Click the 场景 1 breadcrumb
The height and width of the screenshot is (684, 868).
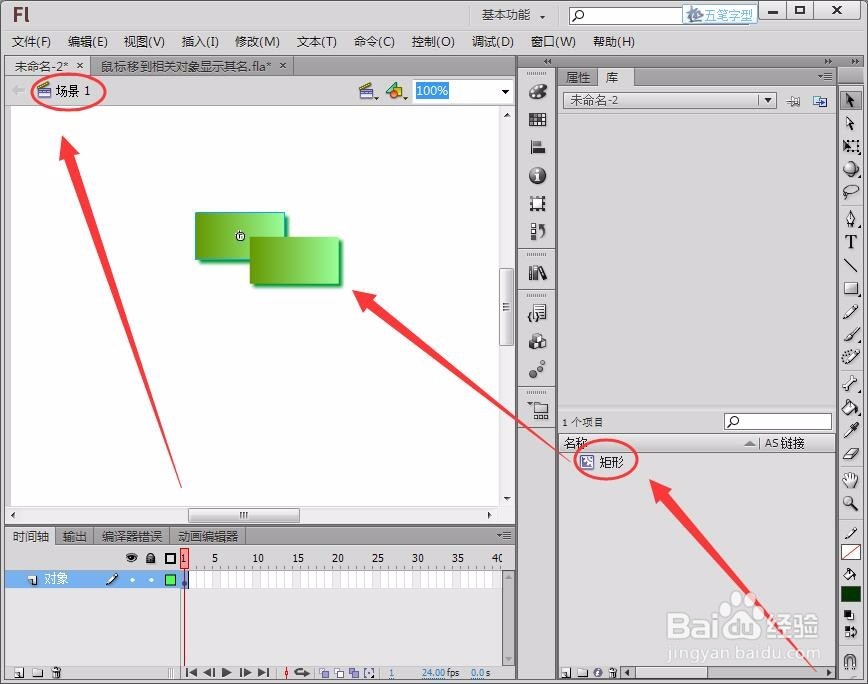click(73, 91)
